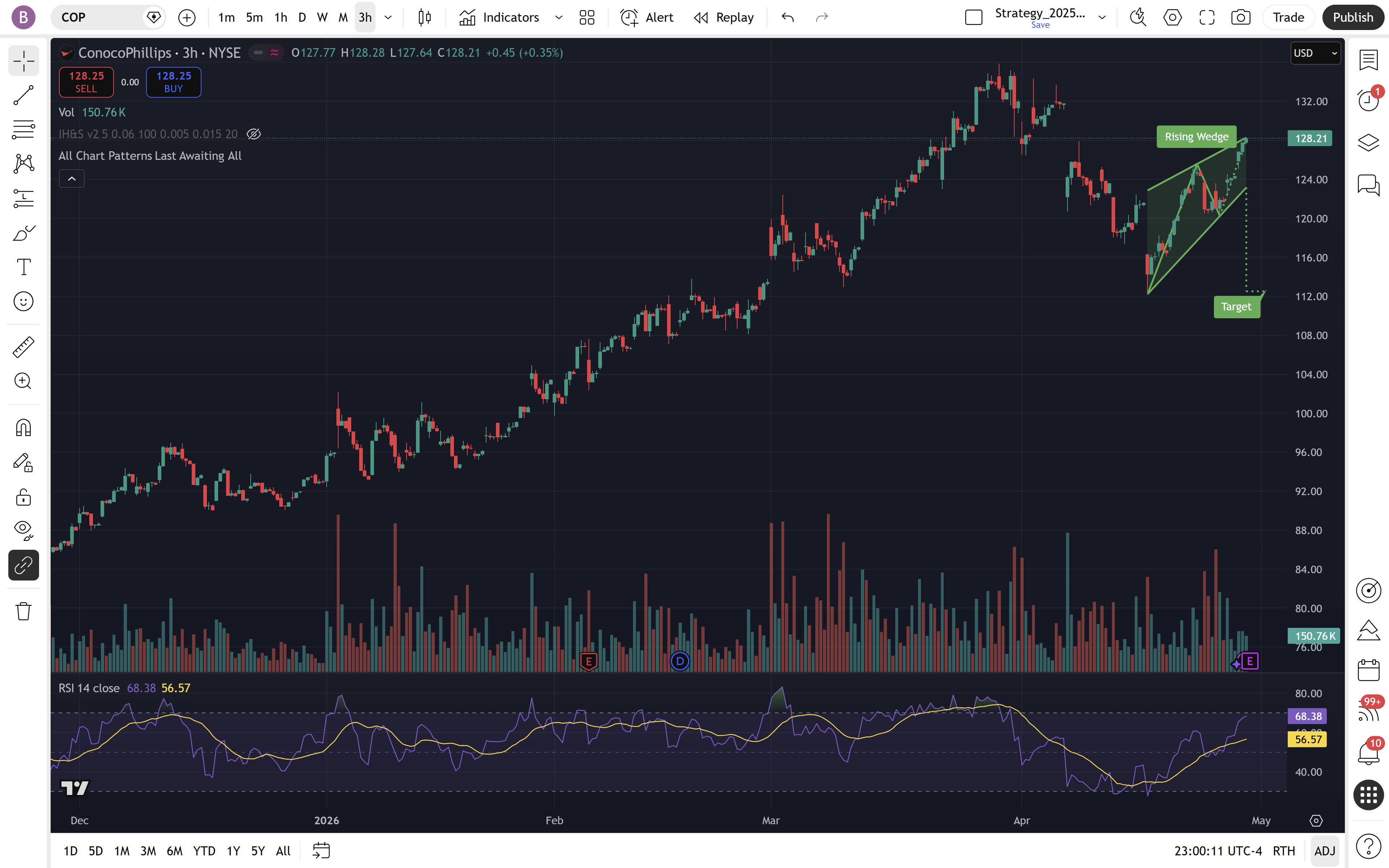
Task: Activate the zoom in tool
Action: (x=24, y=381)
